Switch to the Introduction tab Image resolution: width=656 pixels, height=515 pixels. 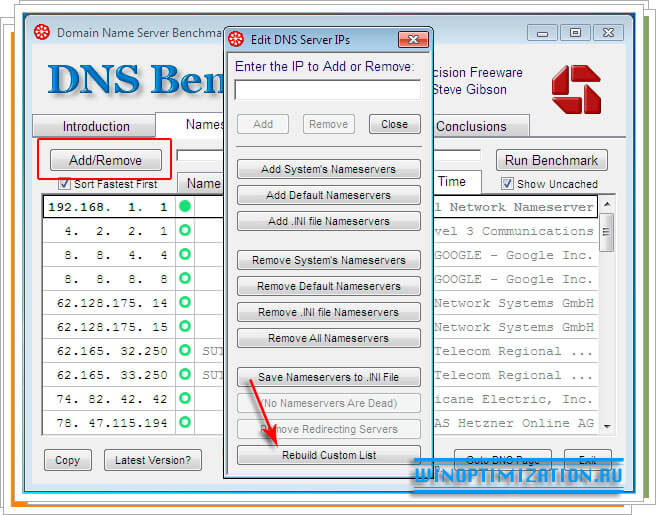[96, 127]
